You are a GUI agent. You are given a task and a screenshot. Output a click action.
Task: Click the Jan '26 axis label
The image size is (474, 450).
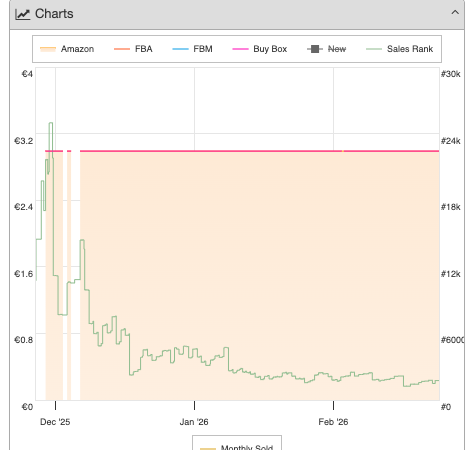[x=194, y=422]
